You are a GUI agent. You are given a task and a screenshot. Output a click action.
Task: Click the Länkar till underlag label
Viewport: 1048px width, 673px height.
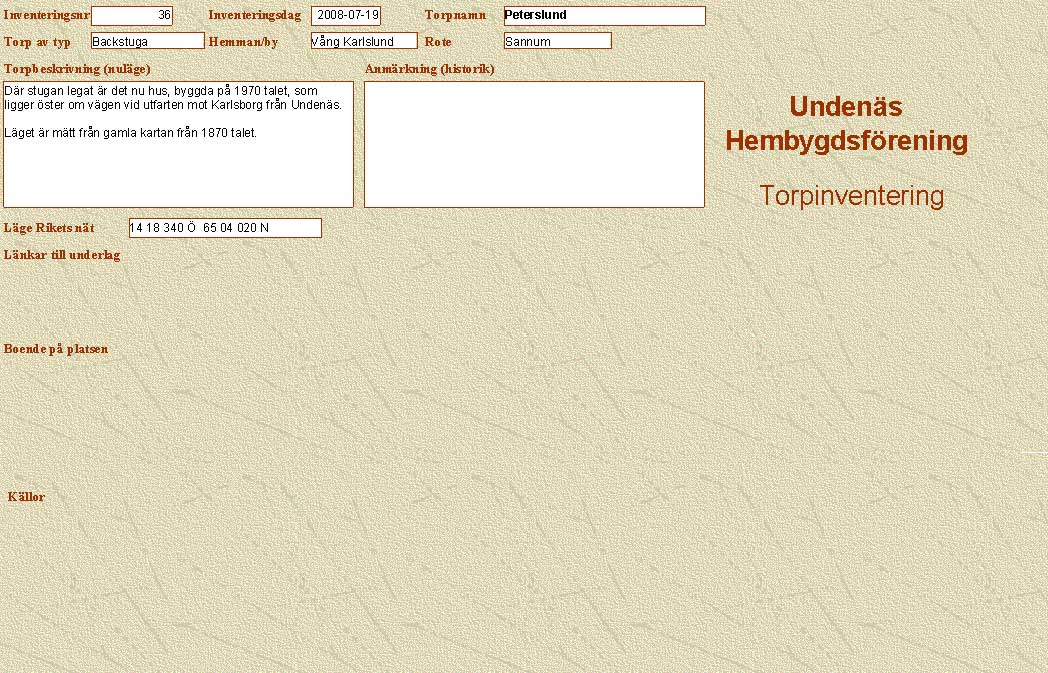[x=62, y=255]
